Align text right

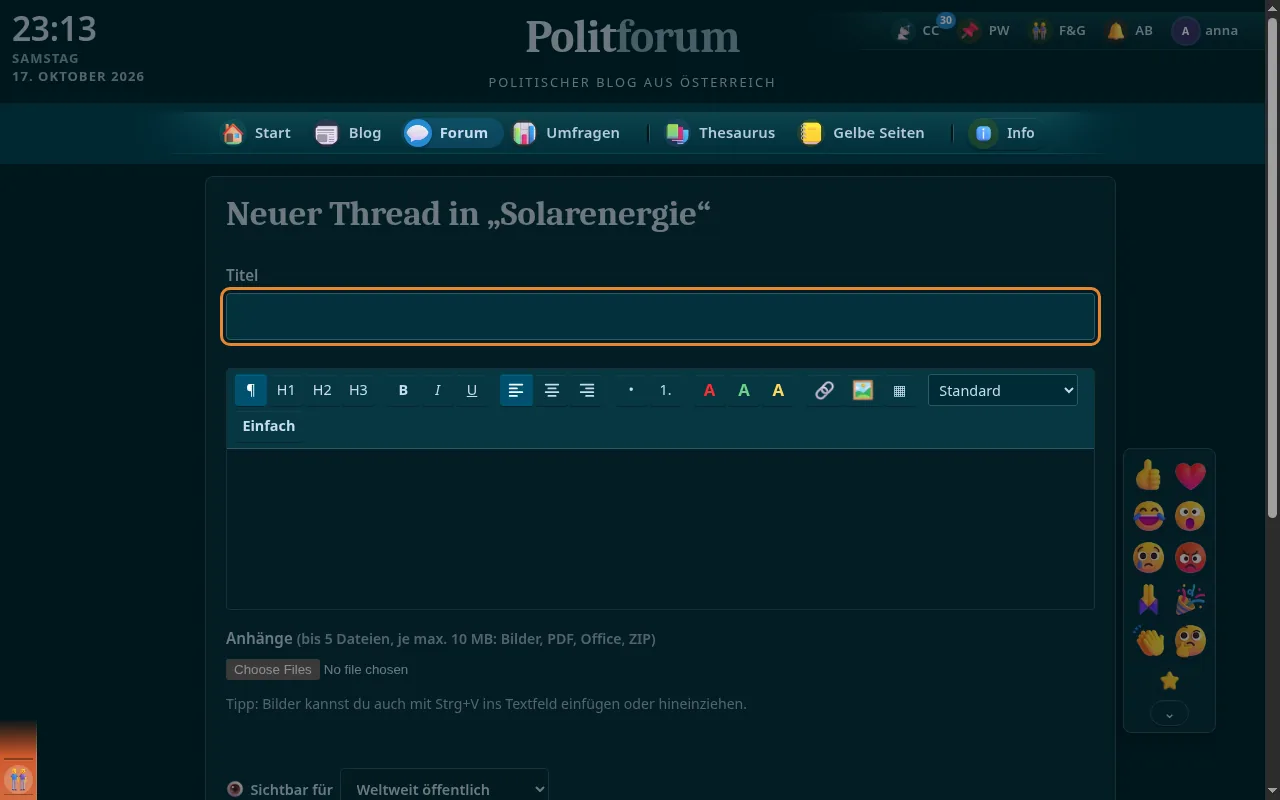coord(587,390)
